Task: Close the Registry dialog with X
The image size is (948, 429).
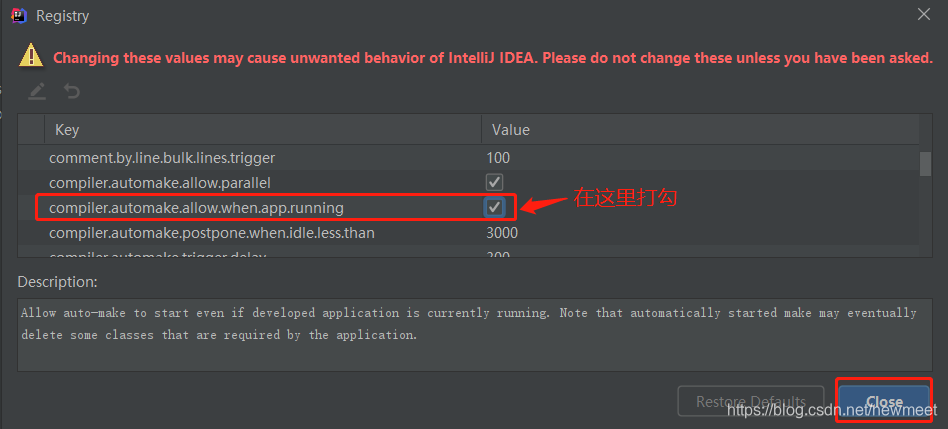Action: (x=924, y=15)
